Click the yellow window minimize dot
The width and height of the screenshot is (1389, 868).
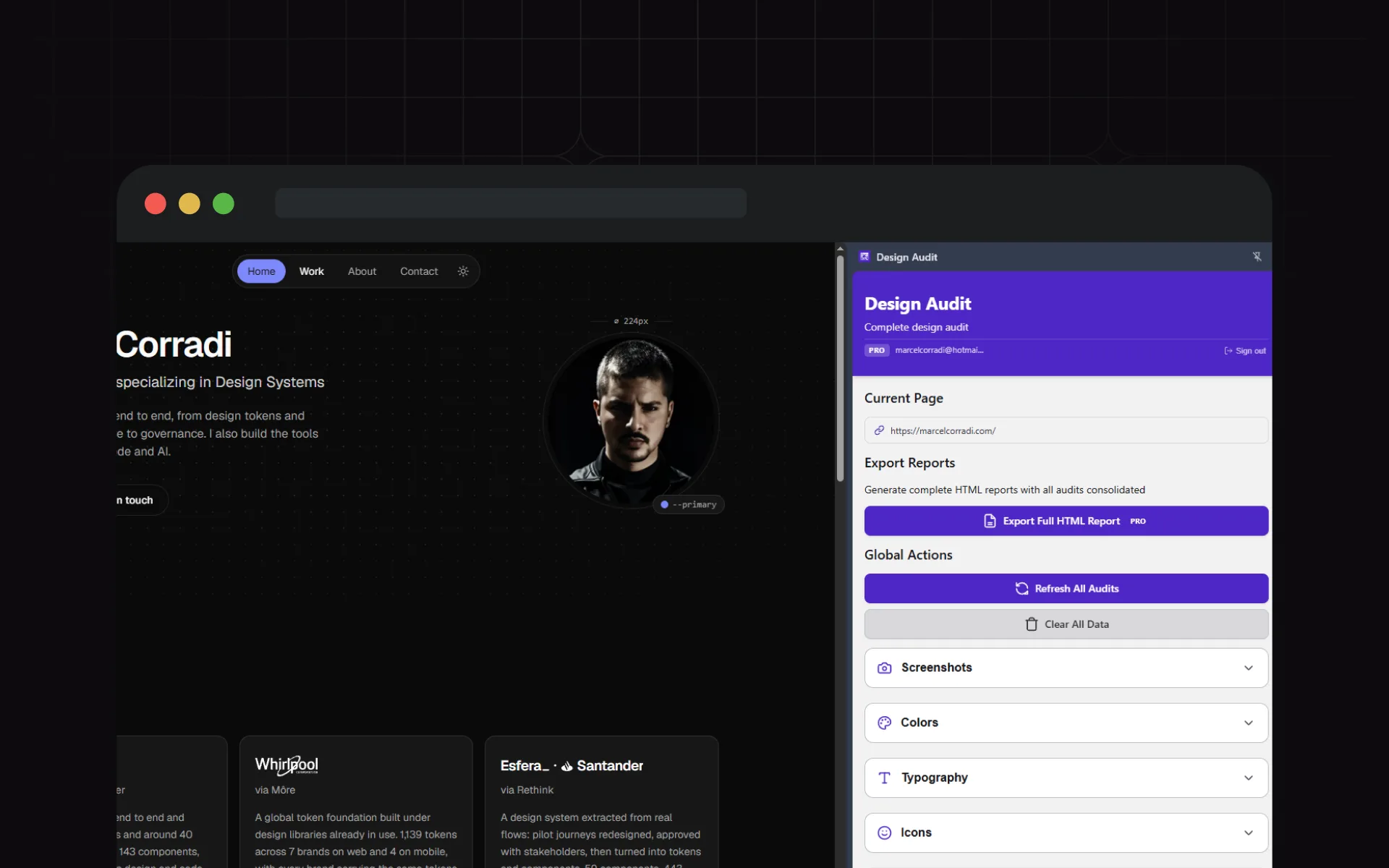[190, 204]
